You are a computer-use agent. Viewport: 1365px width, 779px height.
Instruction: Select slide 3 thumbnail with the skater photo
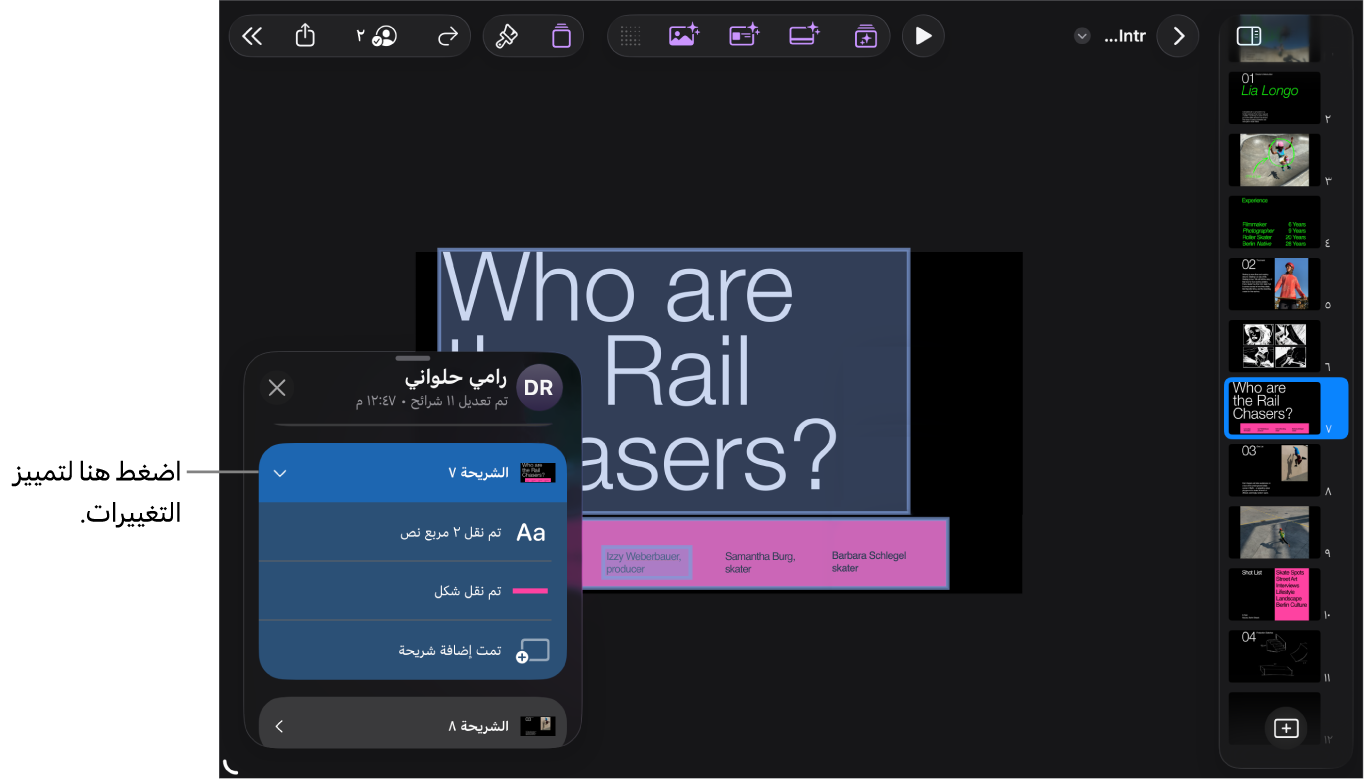tap(1274, 160)
